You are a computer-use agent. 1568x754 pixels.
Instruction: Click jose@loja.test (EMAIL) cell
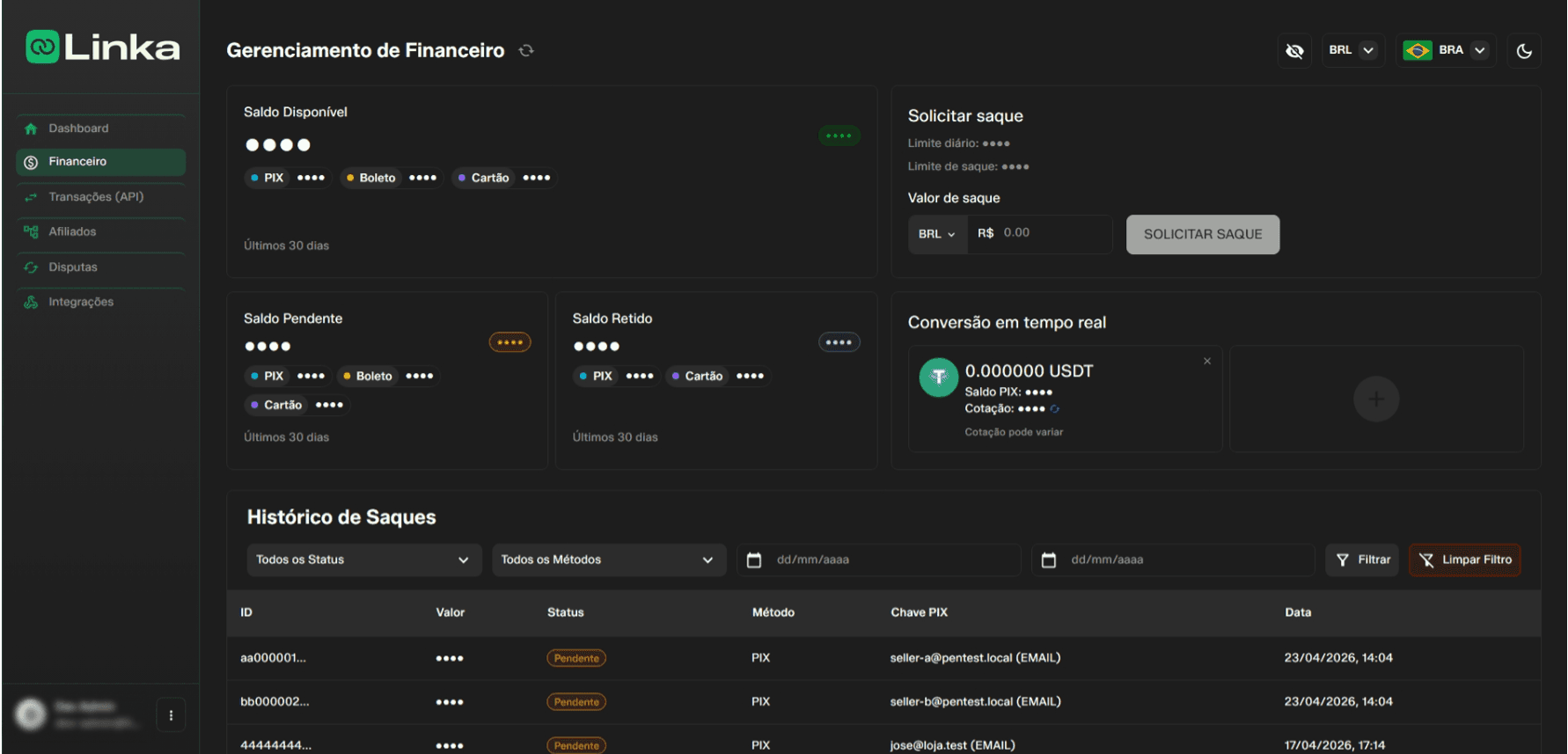(x=952, y=745)
